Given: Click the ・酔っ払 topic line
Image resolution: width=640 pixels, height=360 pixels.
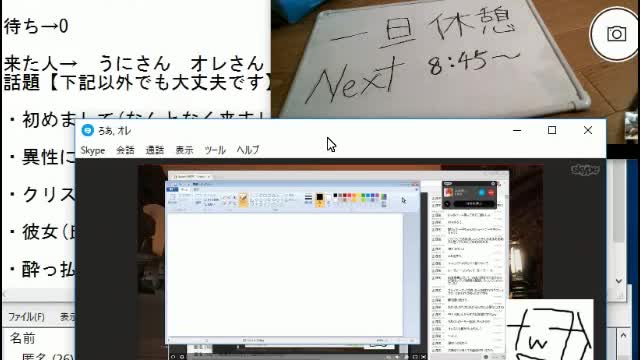Looking at the screenshot, I should tap(42, 269).
